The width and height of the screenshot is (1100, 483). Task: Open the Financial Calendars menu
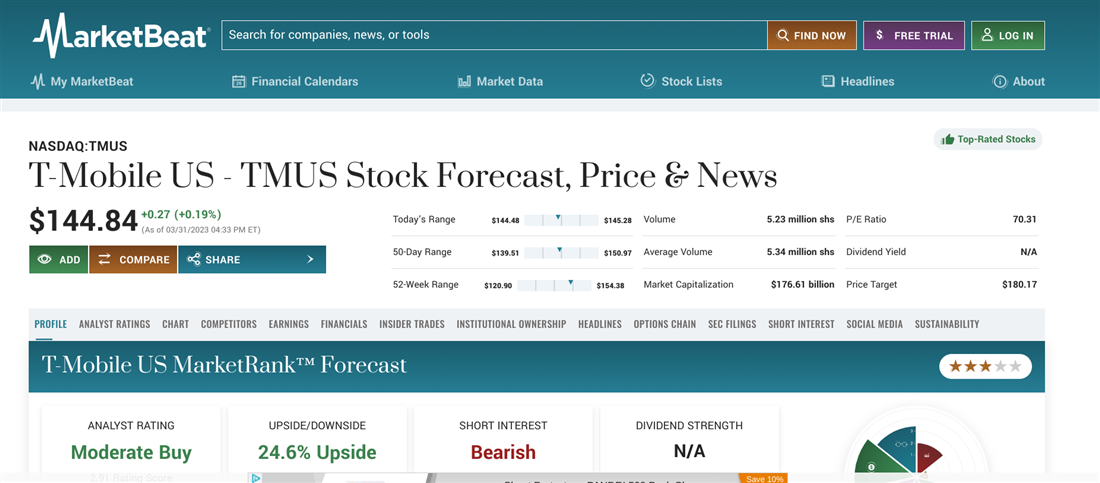coord(295,81)
